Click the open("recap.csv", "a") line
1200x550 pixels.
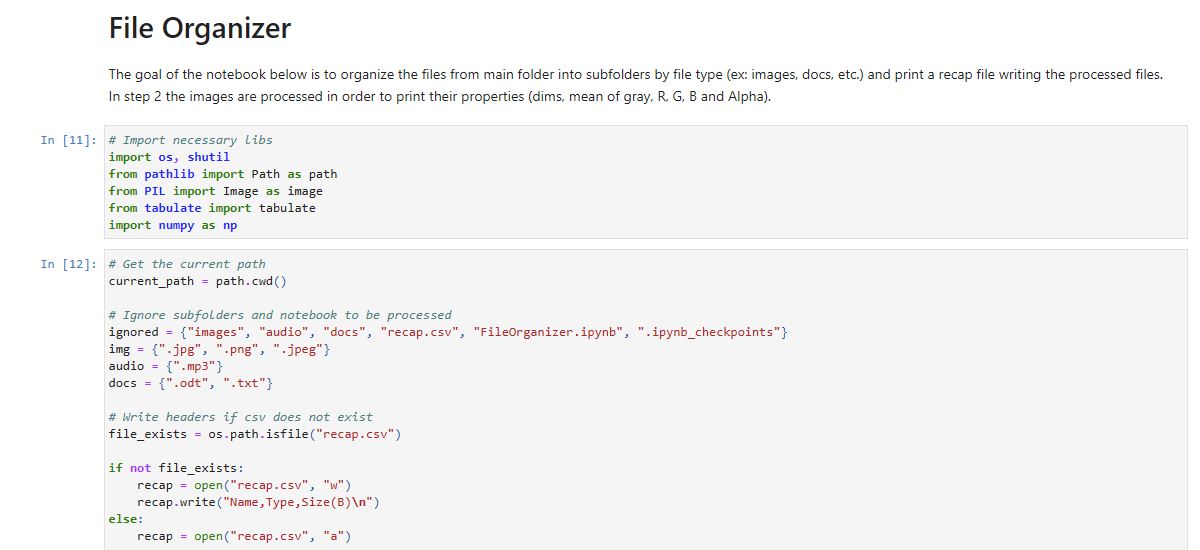[x=244, y=536]
